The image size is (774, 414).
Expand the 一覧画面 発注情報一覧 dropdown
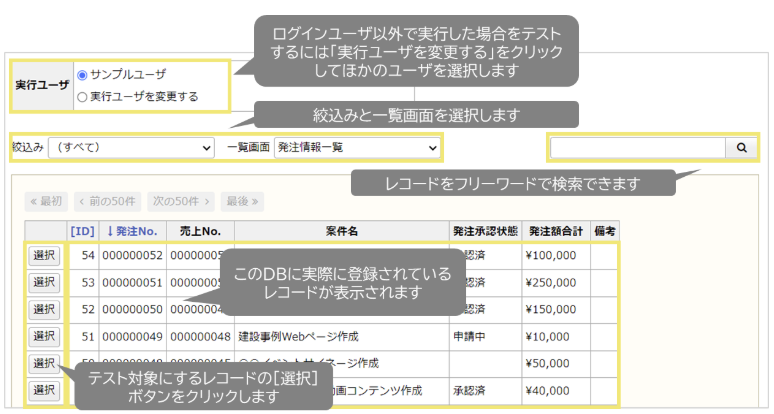click(x=357, y=147)
